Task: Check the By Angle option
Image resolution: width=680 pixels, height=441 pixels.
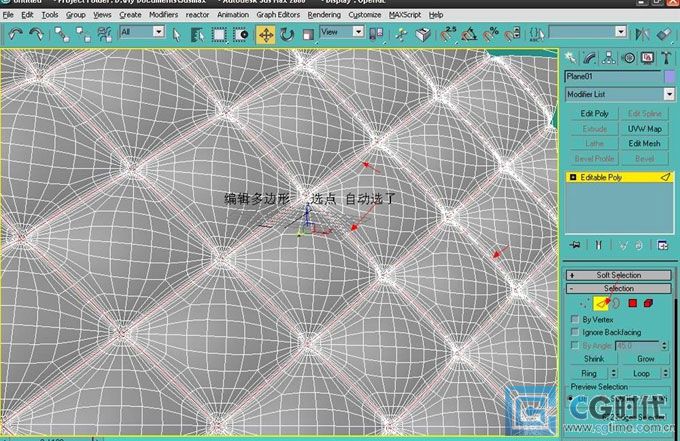Action: [x=574, y=344]
